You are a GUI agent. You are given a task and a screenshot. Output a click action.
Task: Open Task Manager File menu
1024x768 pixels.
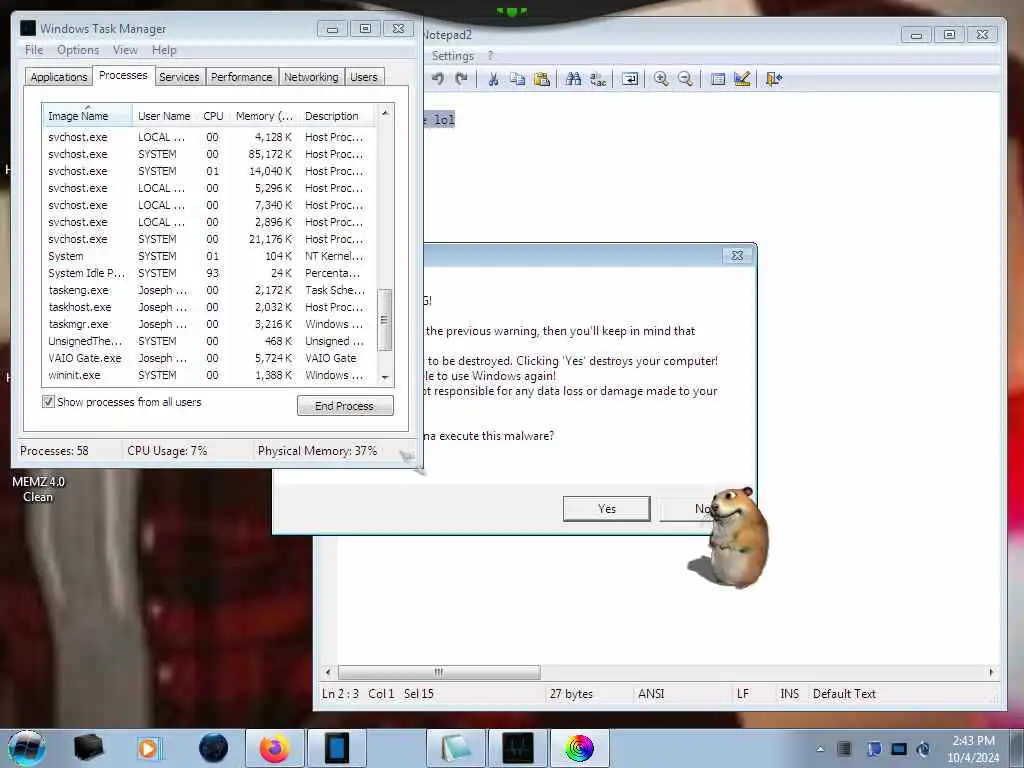34,50
